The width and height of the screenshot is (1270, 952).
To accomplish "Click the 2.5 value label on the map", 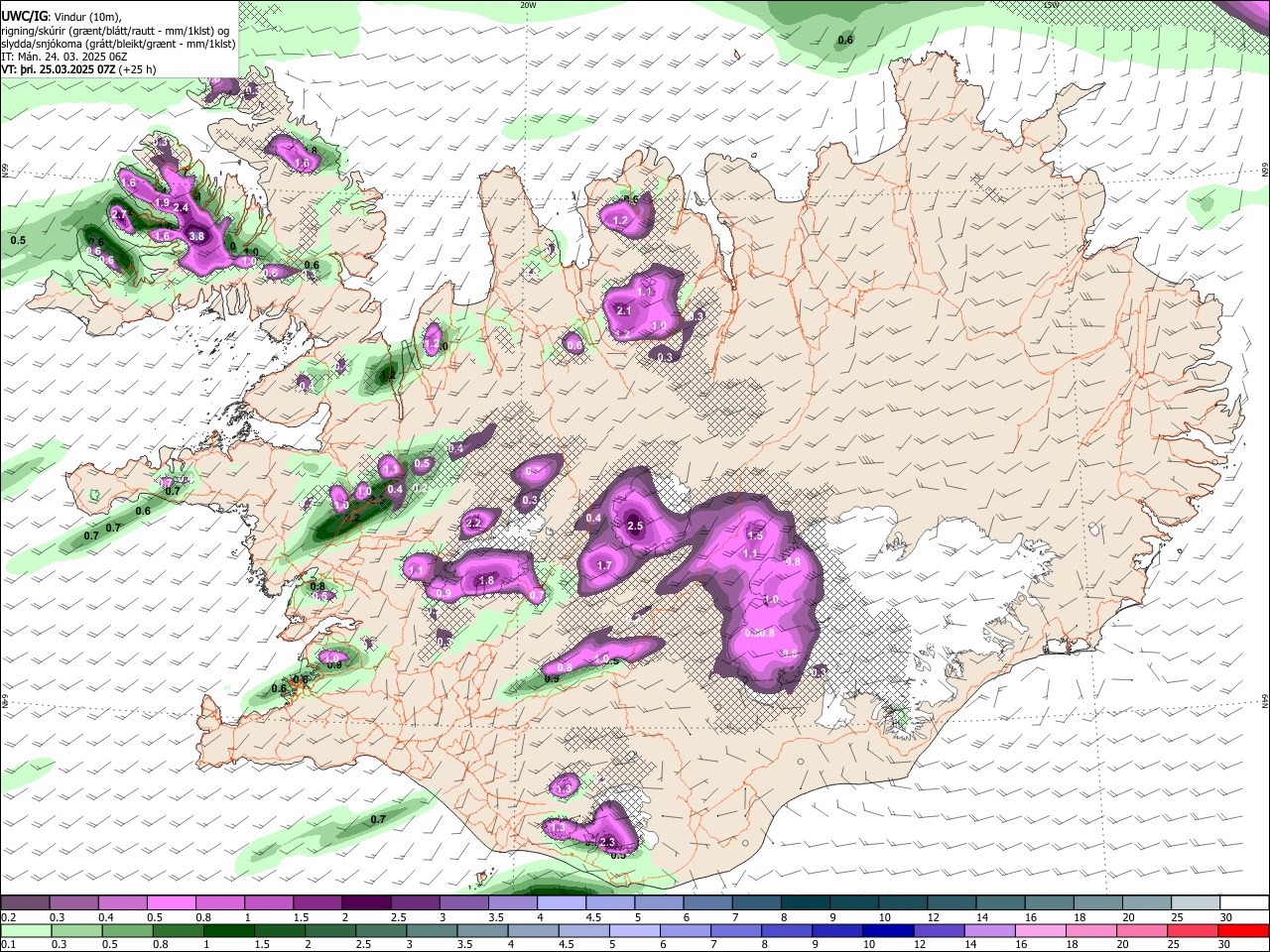I will (636, 526).
